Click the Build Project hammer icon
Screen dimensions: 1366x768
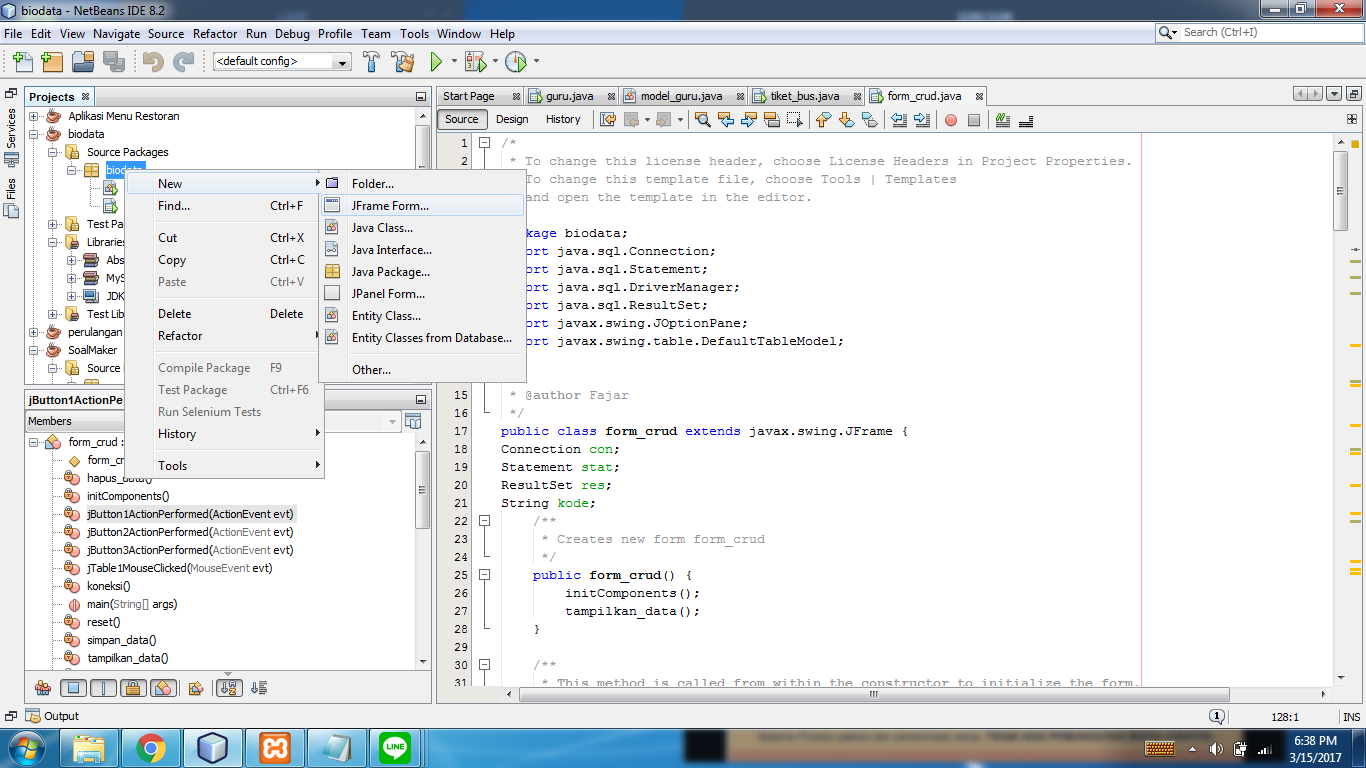[x=371, y=61]
